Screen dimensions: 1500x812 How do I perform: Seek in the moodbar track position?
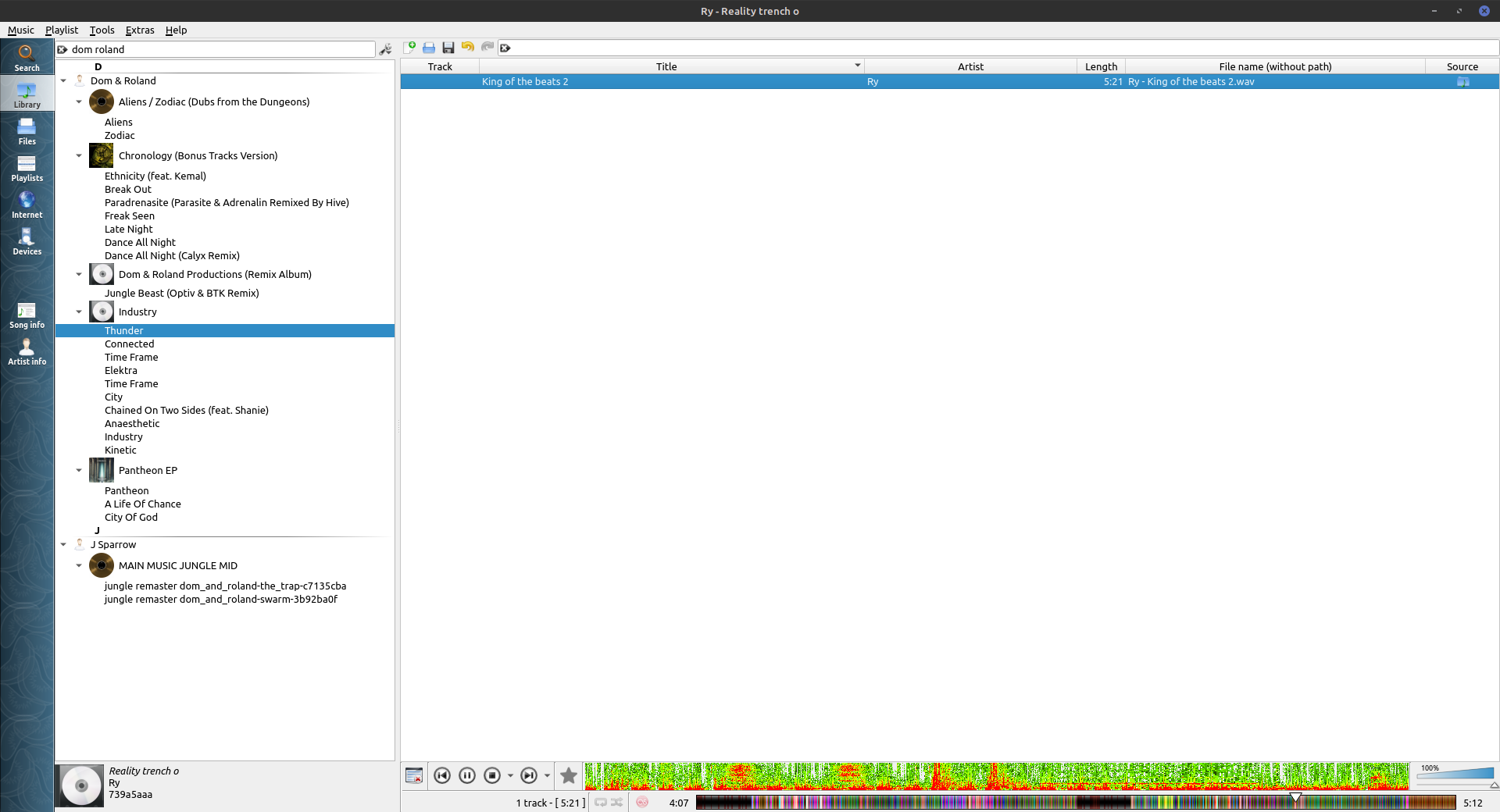tap(1076, 802)
